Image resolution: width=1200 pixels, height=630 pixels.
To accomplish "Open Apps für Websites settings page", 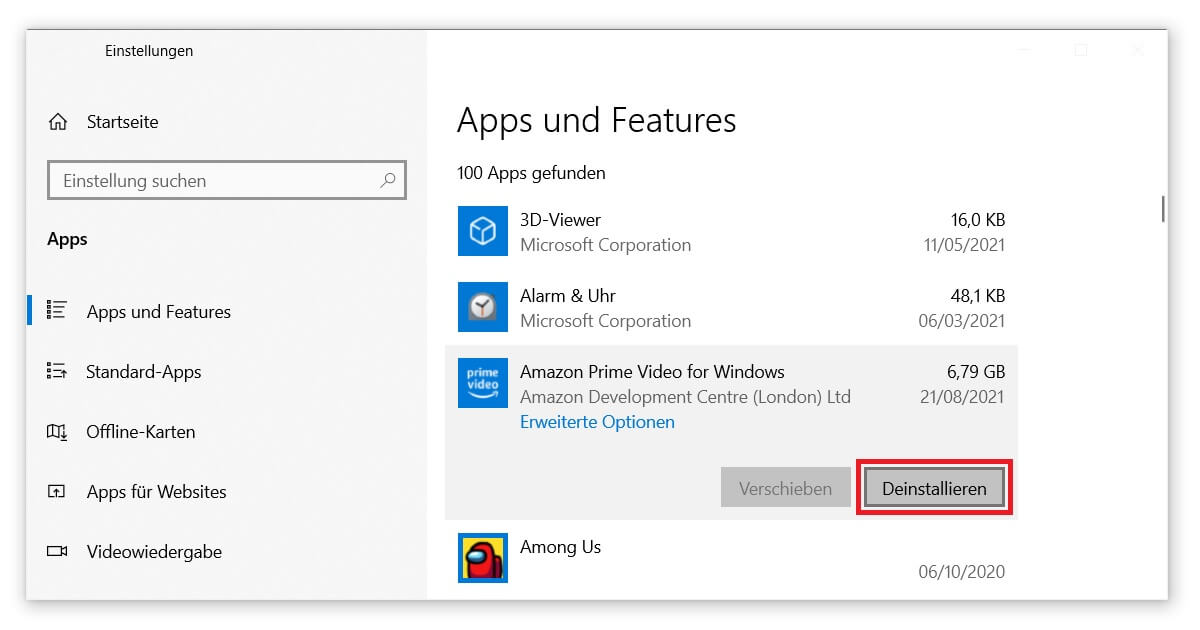I will [x=155, y=491].
